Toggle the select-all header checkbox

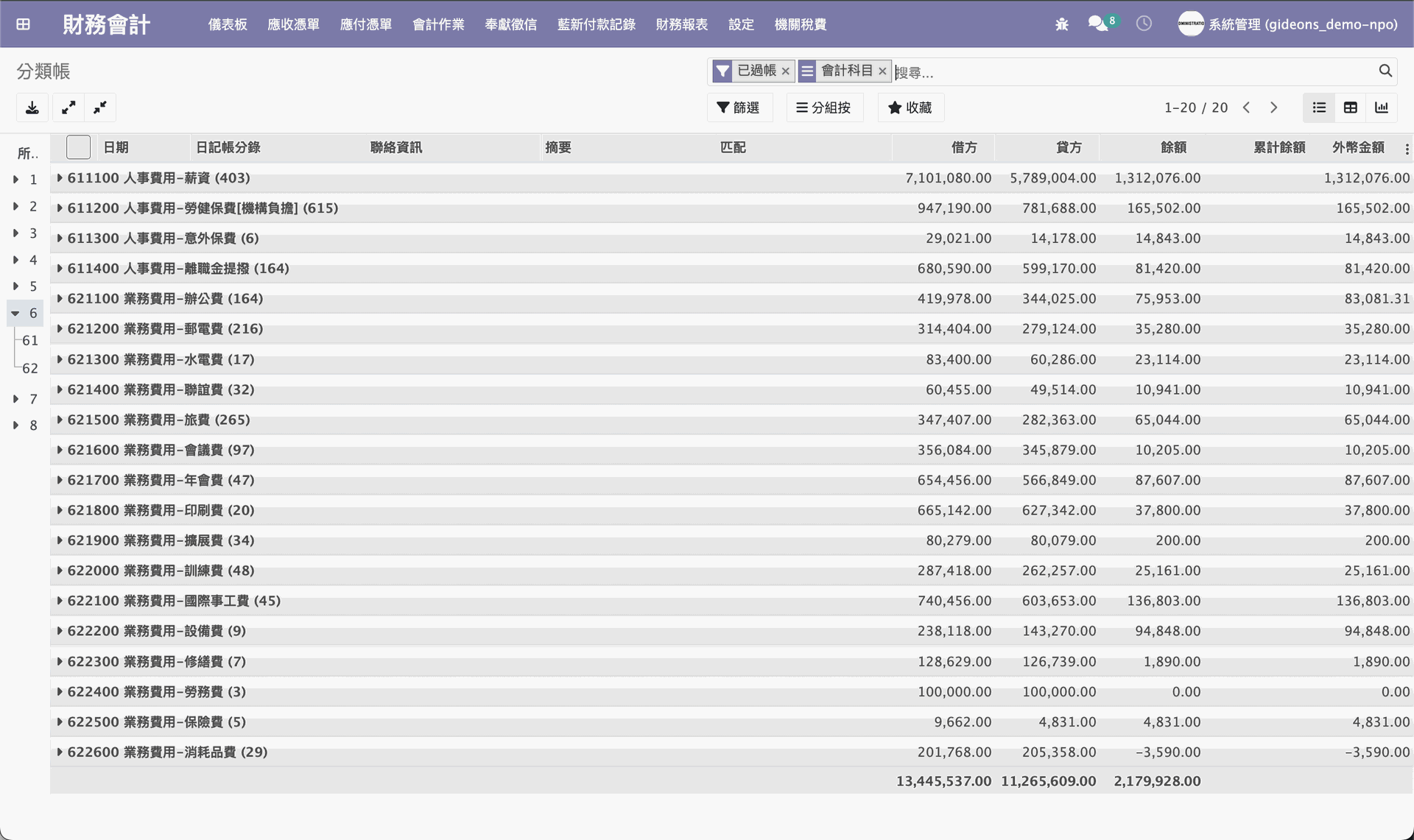[78, 147]
